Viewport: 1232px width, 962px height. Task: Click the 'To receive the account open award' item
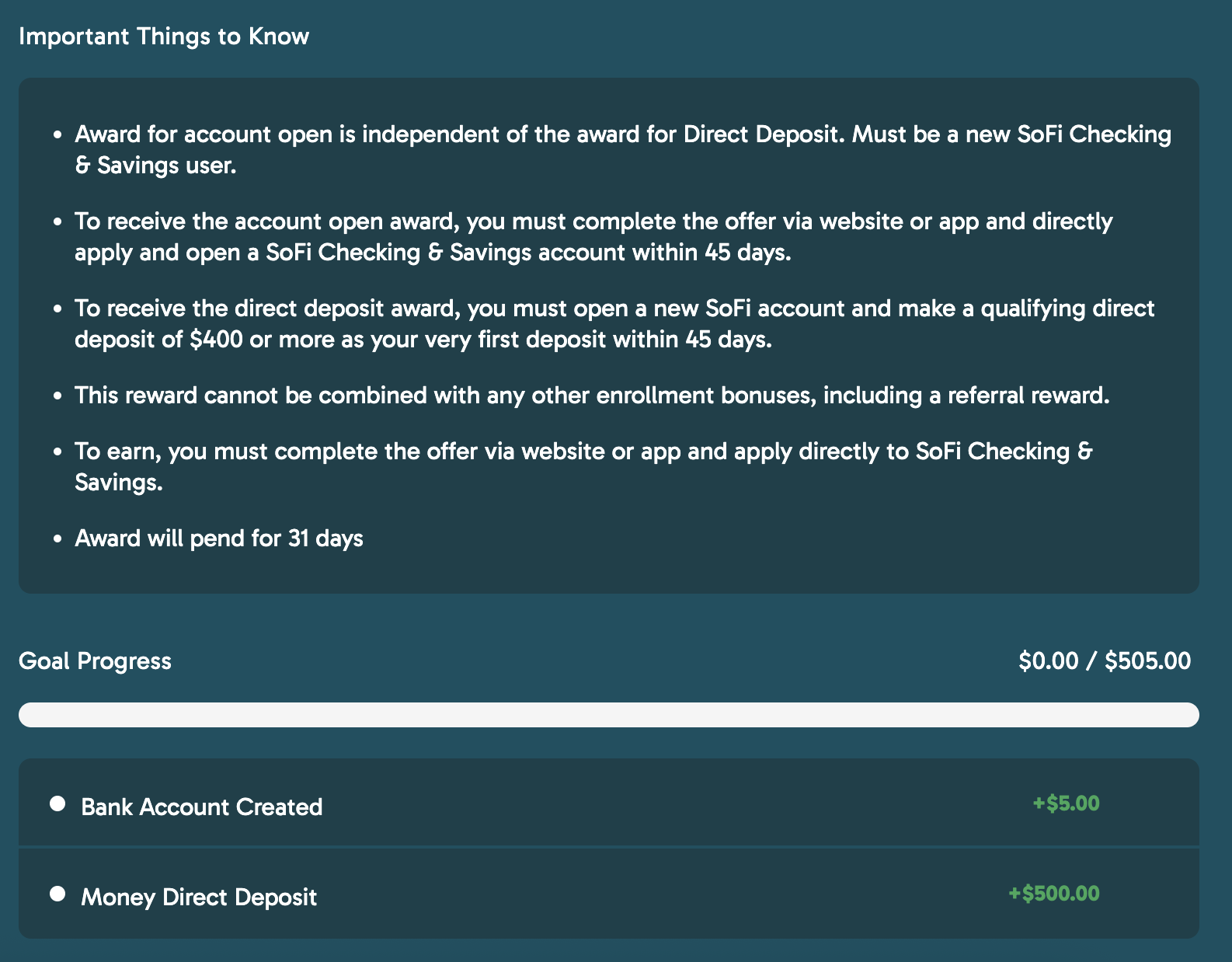(x=593, y=237)
